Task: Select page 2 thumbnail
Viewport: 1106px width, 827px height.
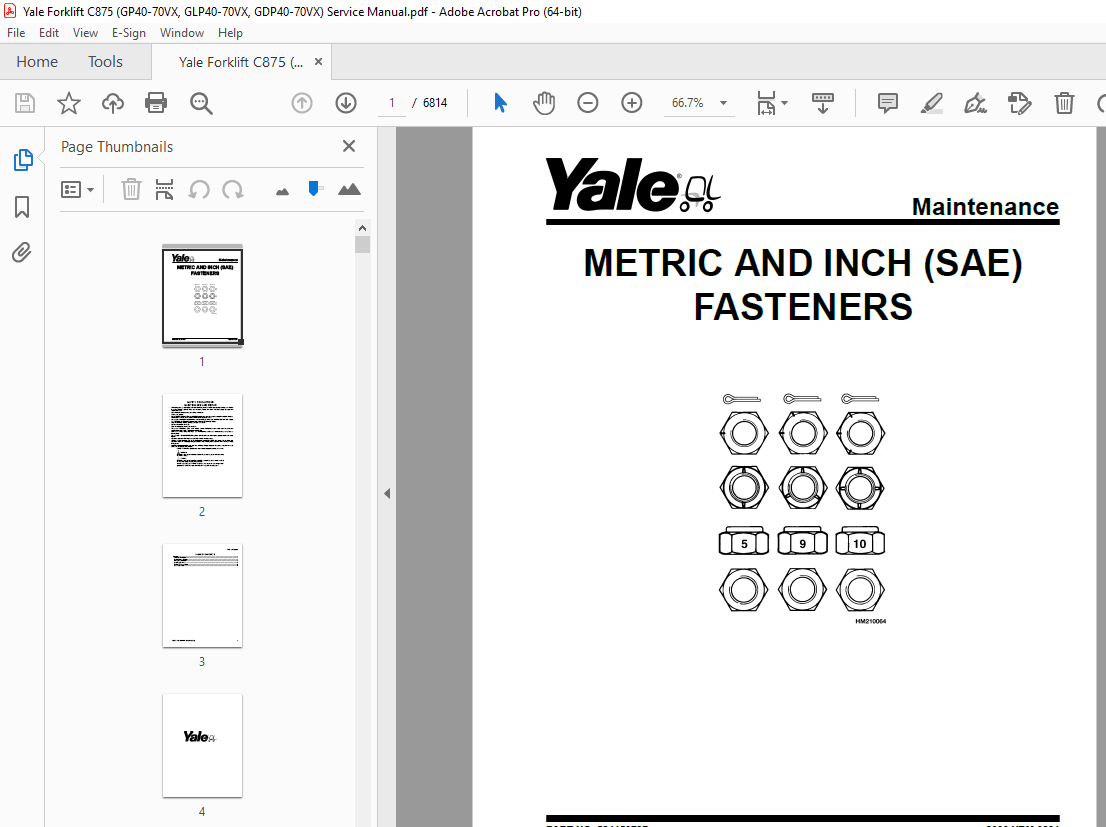Action: pos(202,446)
